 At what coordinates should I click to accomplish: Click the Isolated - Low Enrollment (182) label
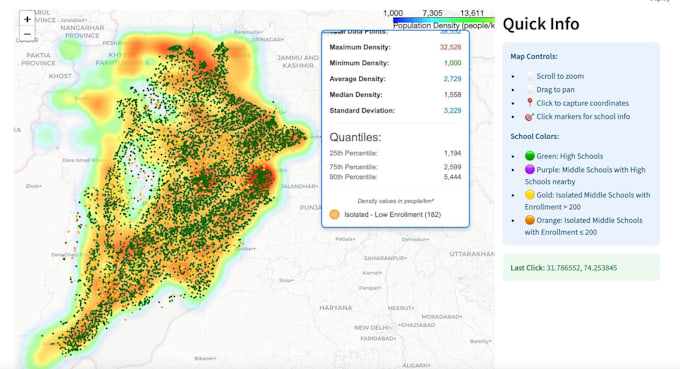pos(392,215)
